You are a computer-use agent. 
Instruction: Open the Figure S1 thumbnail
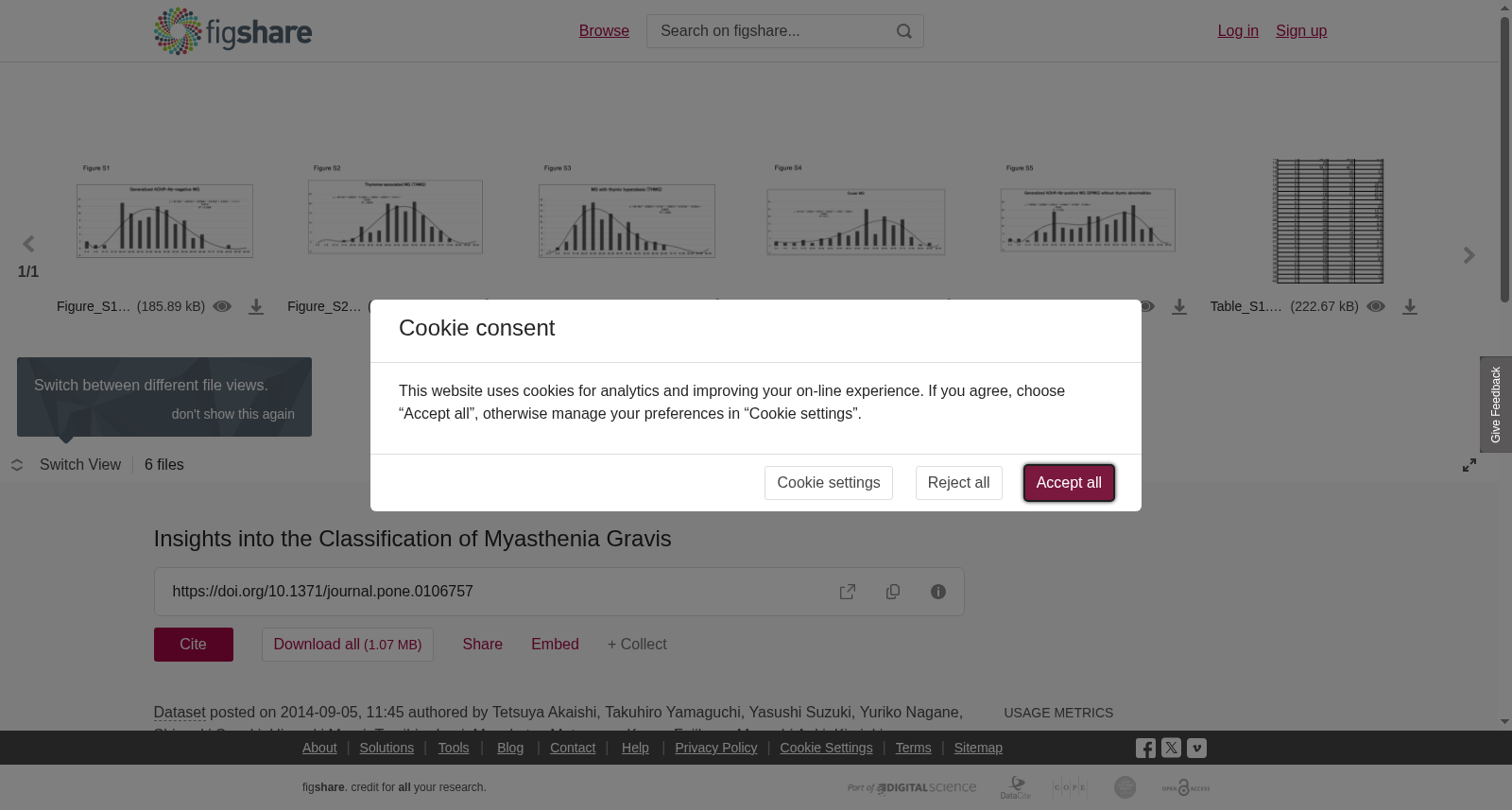tap(164, 221)
